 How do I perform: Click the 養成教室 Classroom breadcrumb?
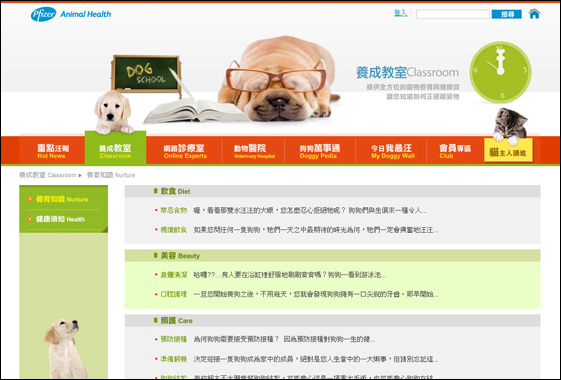47,175
